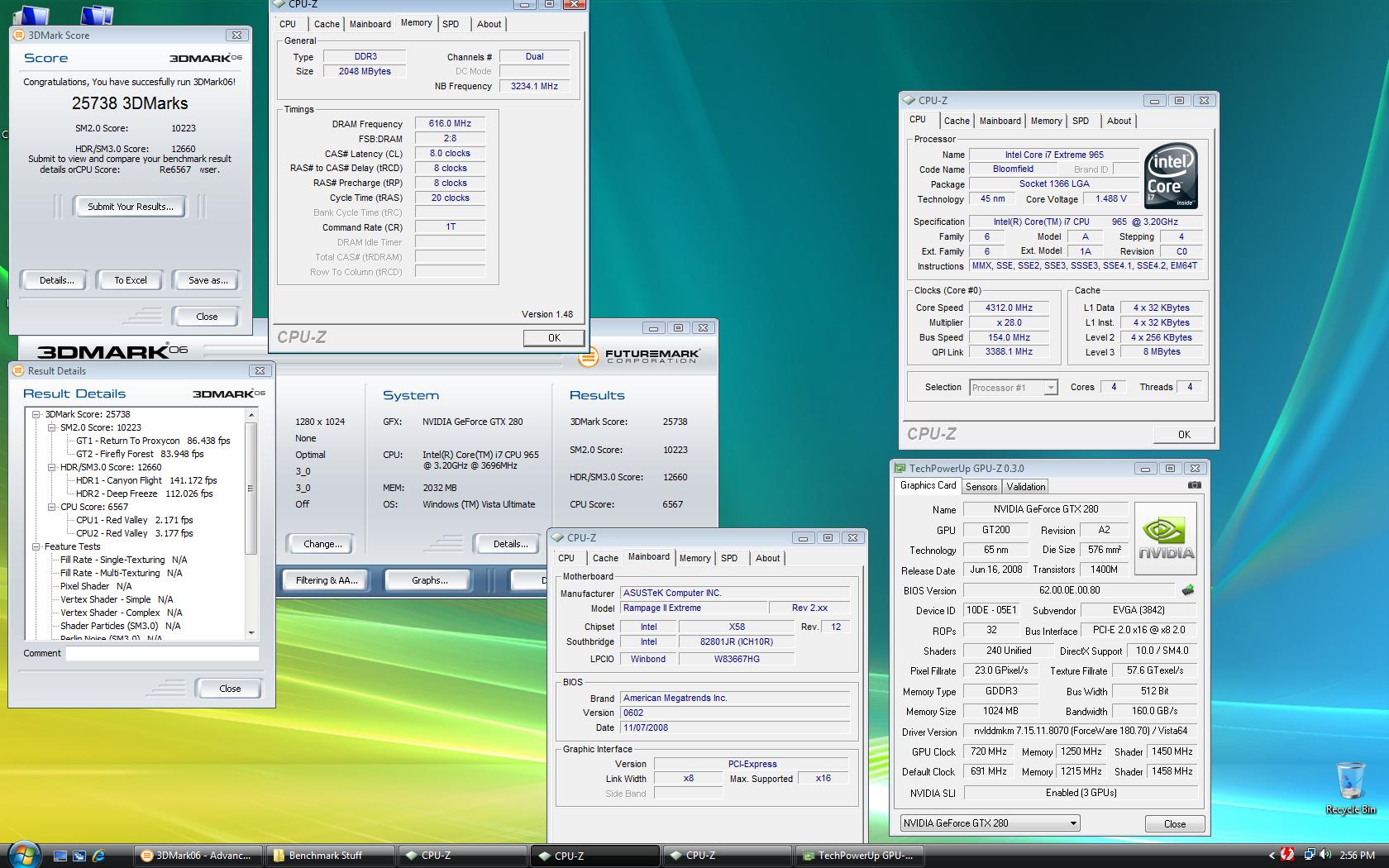This screenshot has height=868, width=1389.
Task: Click Details button under System in 3DMark06
Action: [x=509, y=544]
